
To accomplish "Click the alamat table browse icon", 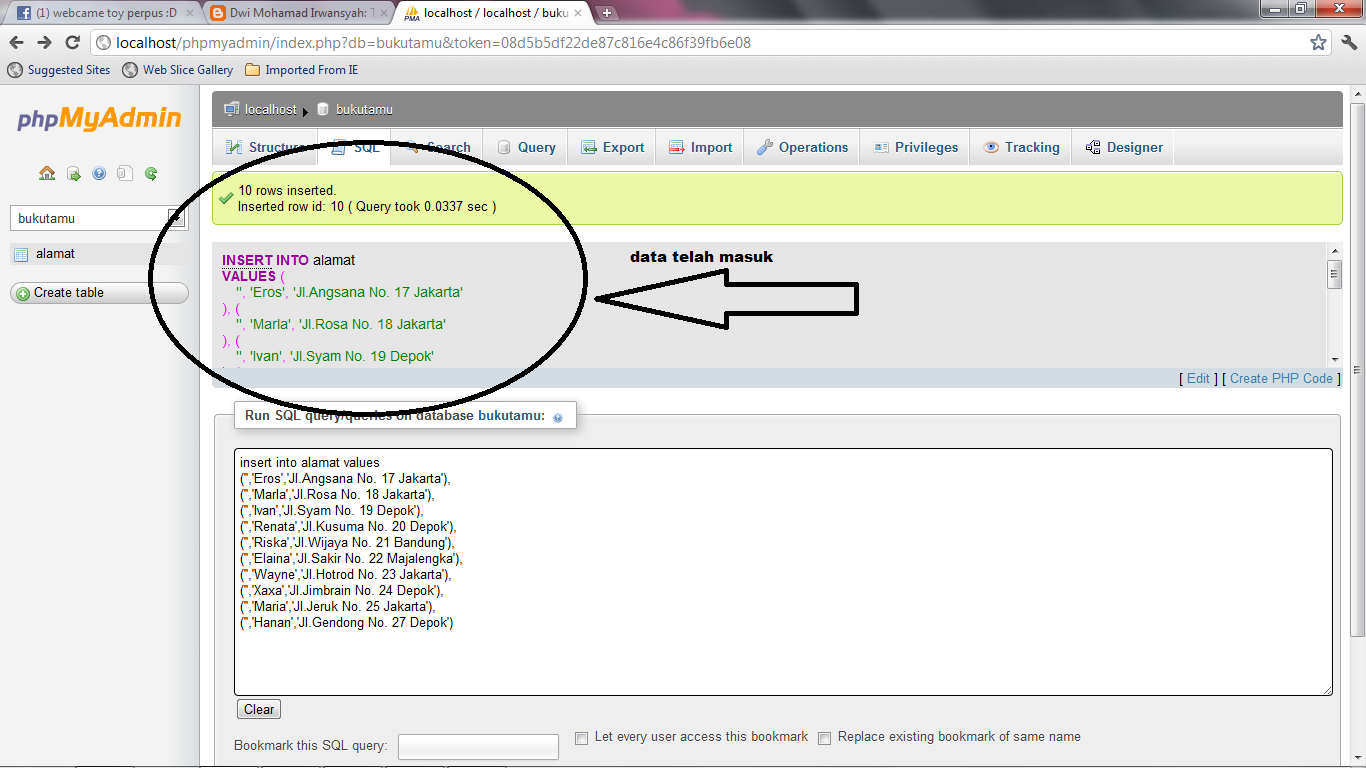I will (x=20, y=254).
